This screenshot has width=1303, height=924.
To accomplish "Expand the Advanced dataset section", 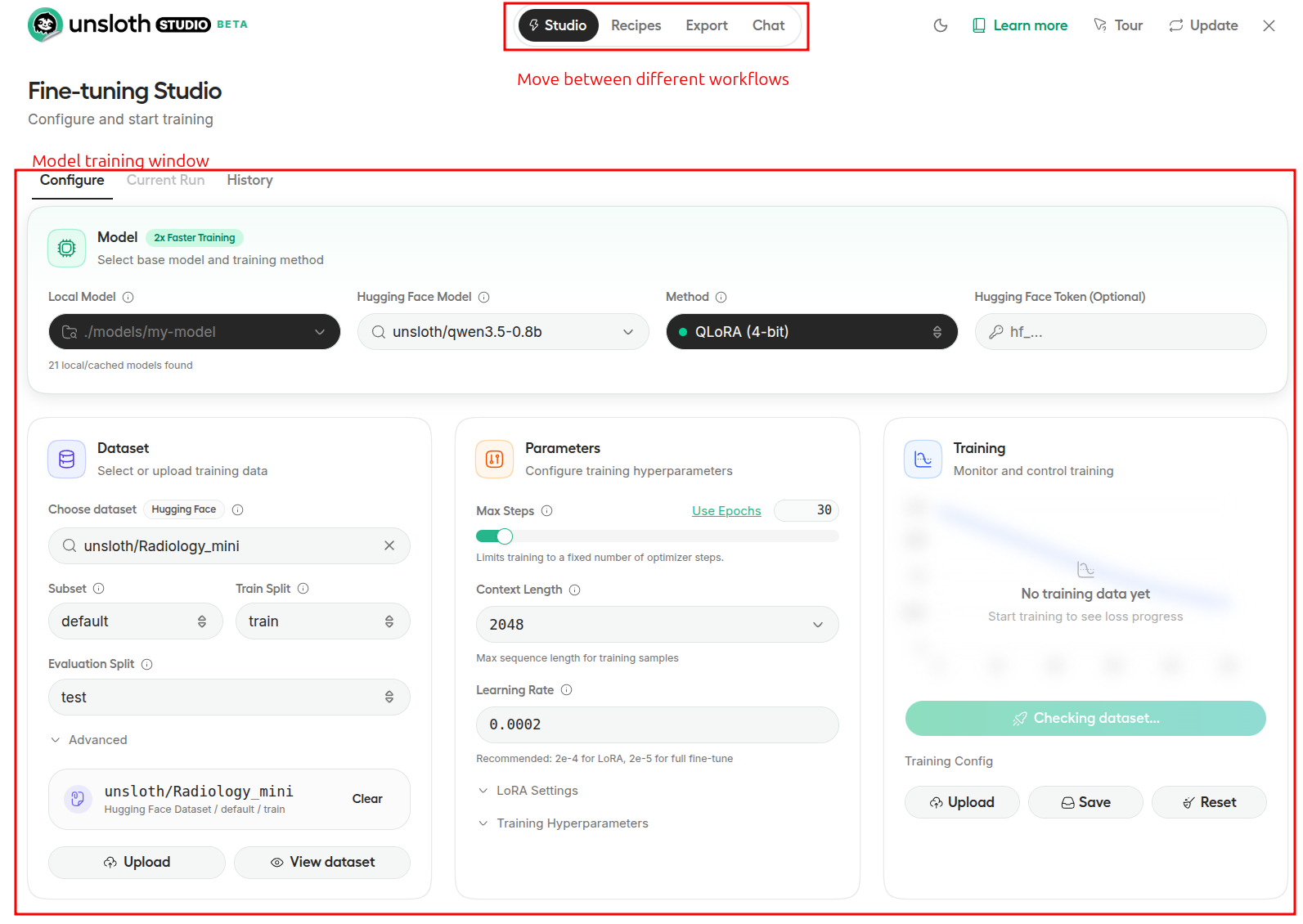I will [x=89, y=740].
